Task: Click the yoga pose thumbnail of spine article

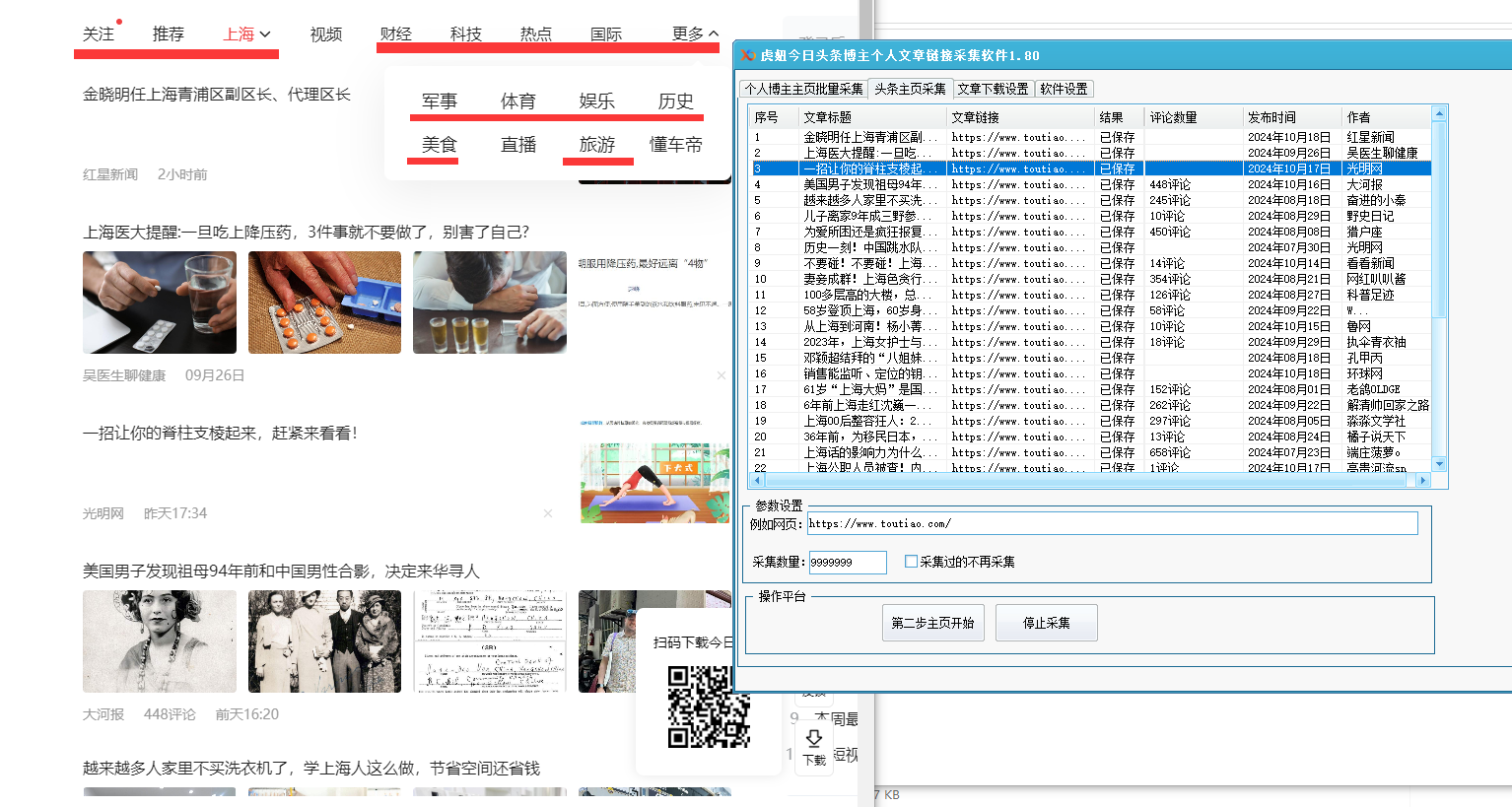Action: 654,483
